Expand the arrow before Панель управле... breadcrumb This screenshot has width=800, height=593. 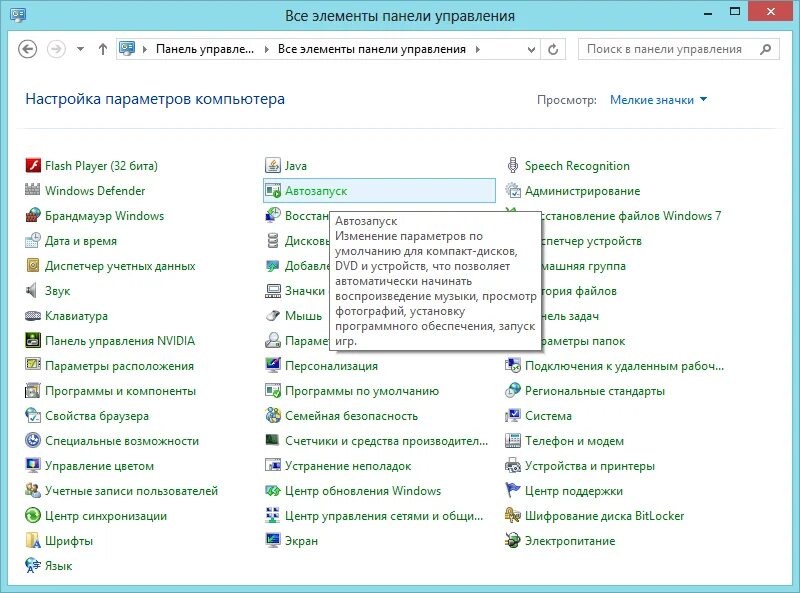(145, 50)
